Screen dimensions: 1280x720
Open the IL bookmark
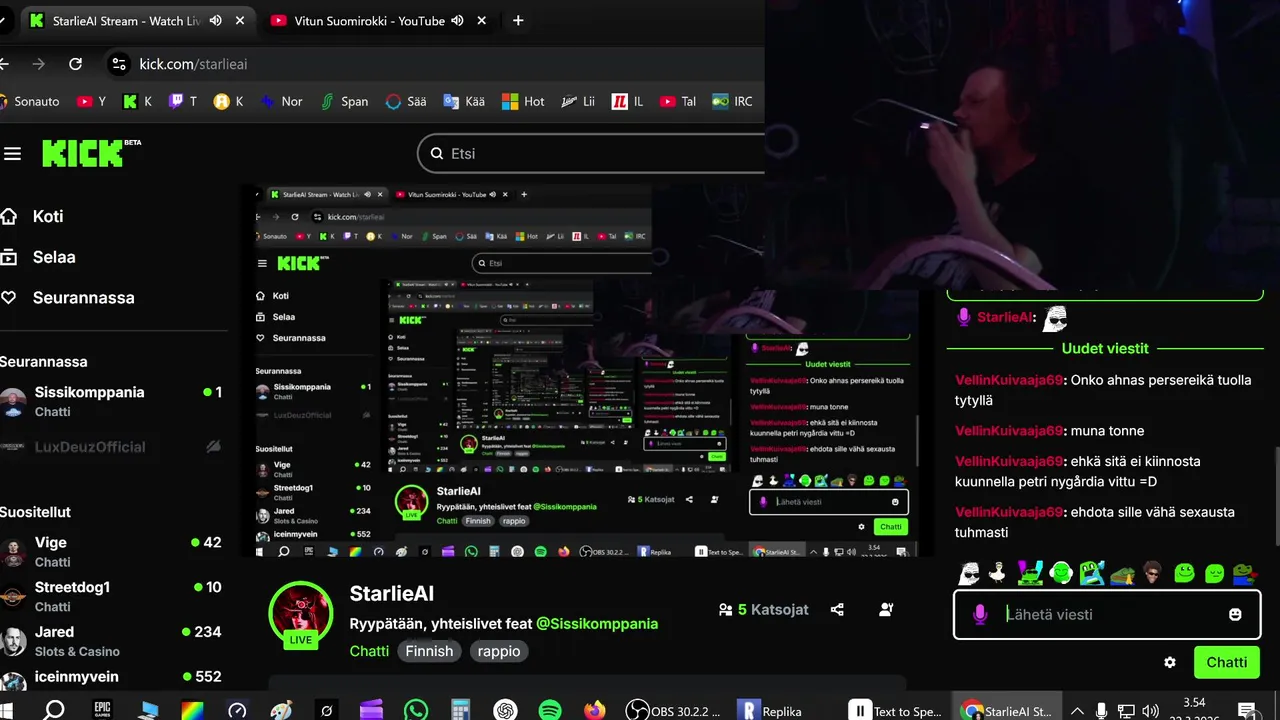click(x=627, y=101)
